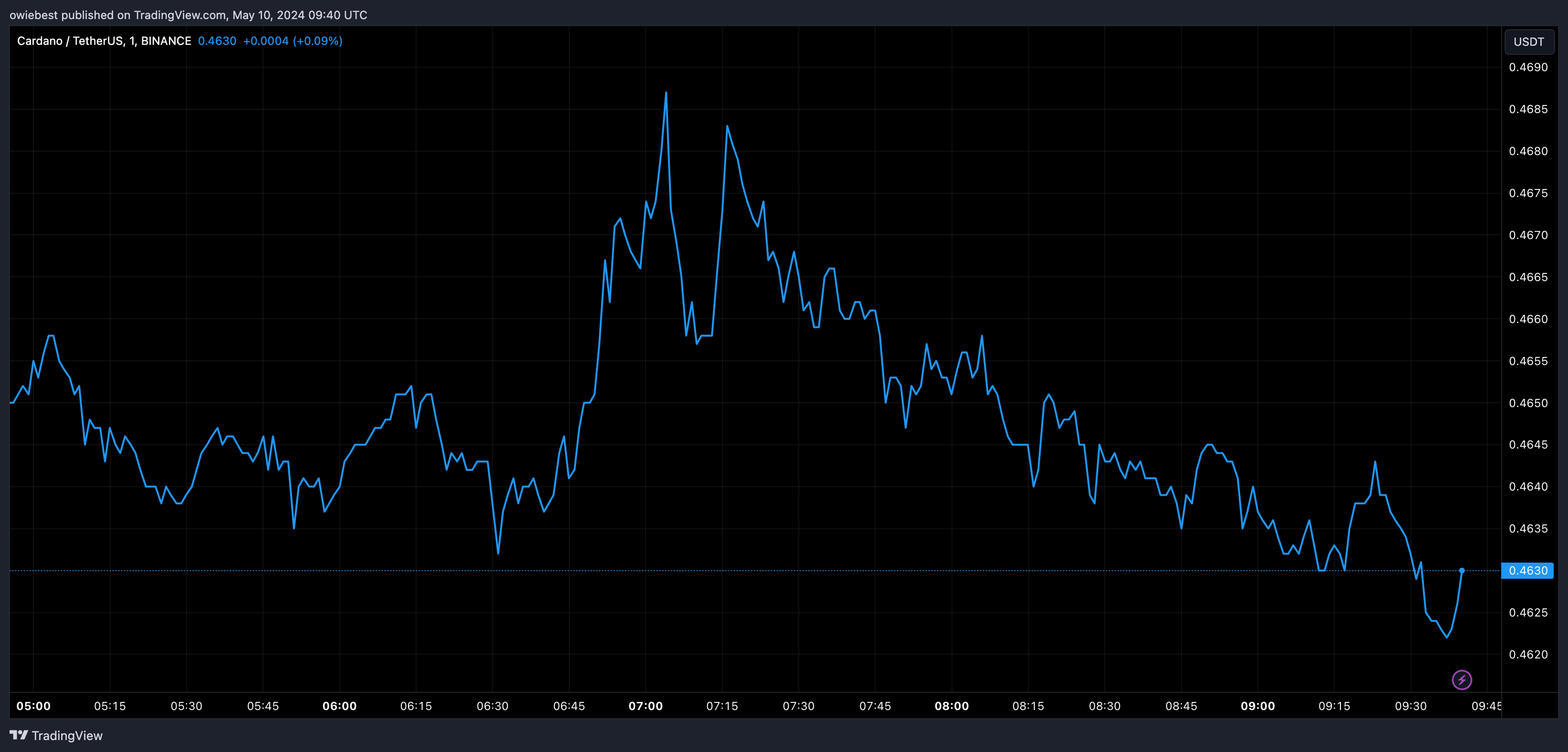The width and height of the screenshot is (1568, 752).
Task: Click the 06:30 time axis label
Action: pyautogui.click(x=492, y=706)
